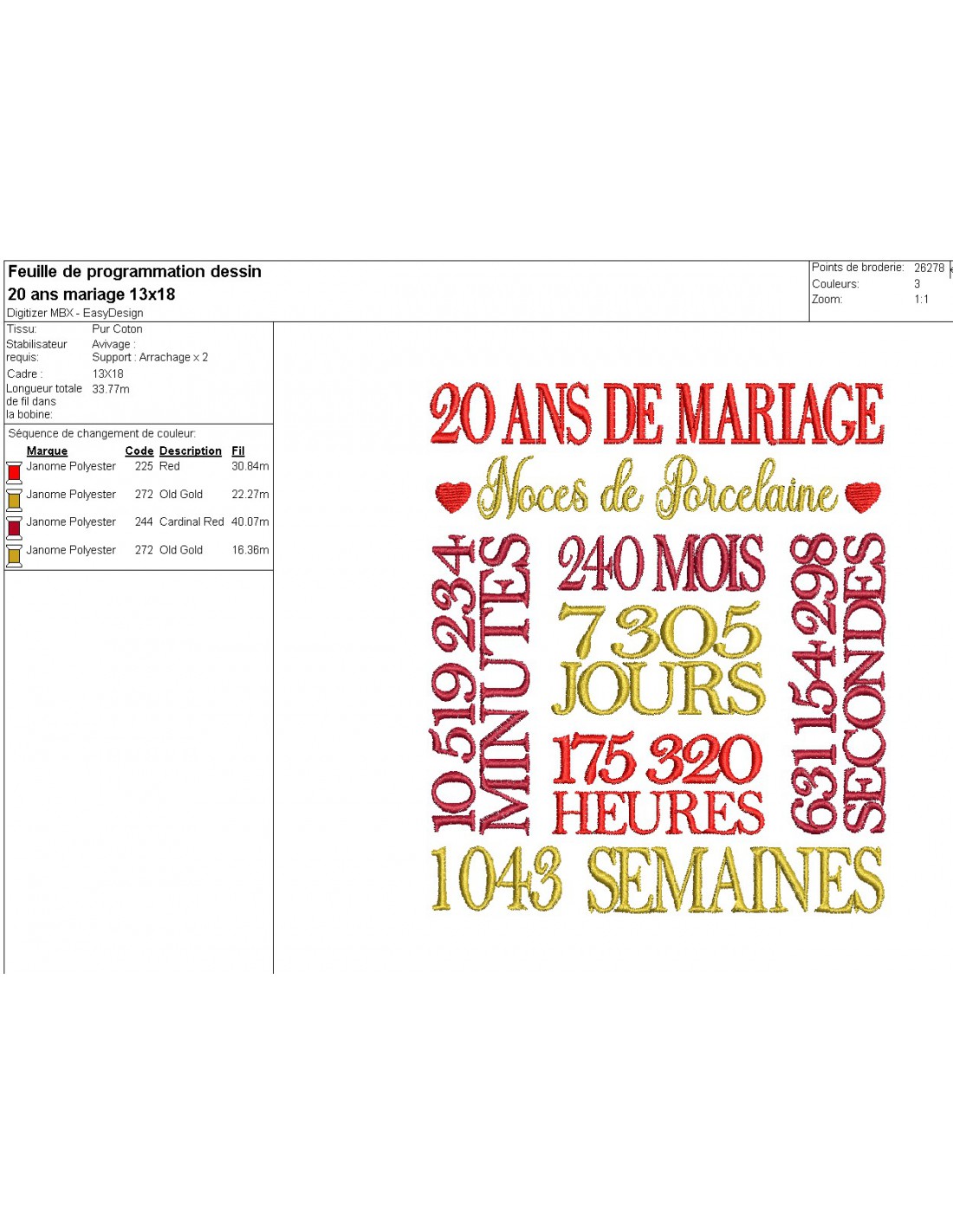Click the Red 225 thread spool icon
Image resolution: width=953 pixels, height=1232 pixels.
point(14,471)
